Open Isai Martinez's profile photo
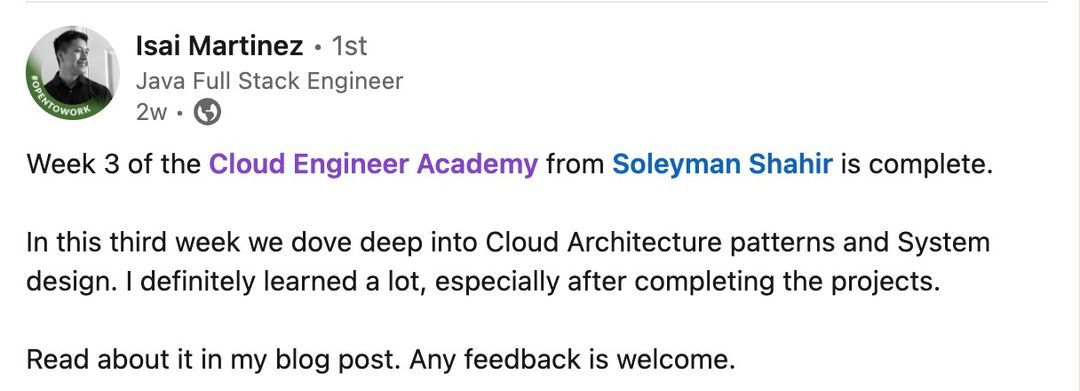 (72, 73)
